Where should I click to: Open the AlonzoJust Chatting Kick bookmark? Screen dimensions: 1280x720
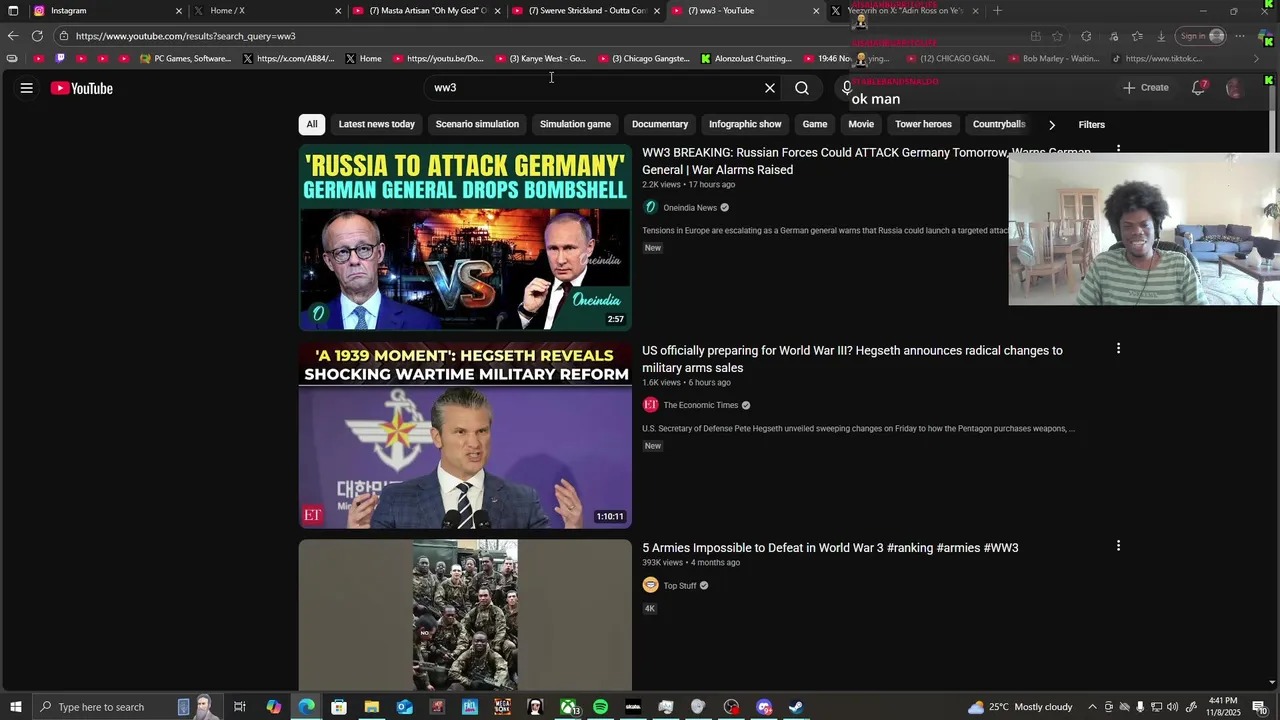click(746, 59)
